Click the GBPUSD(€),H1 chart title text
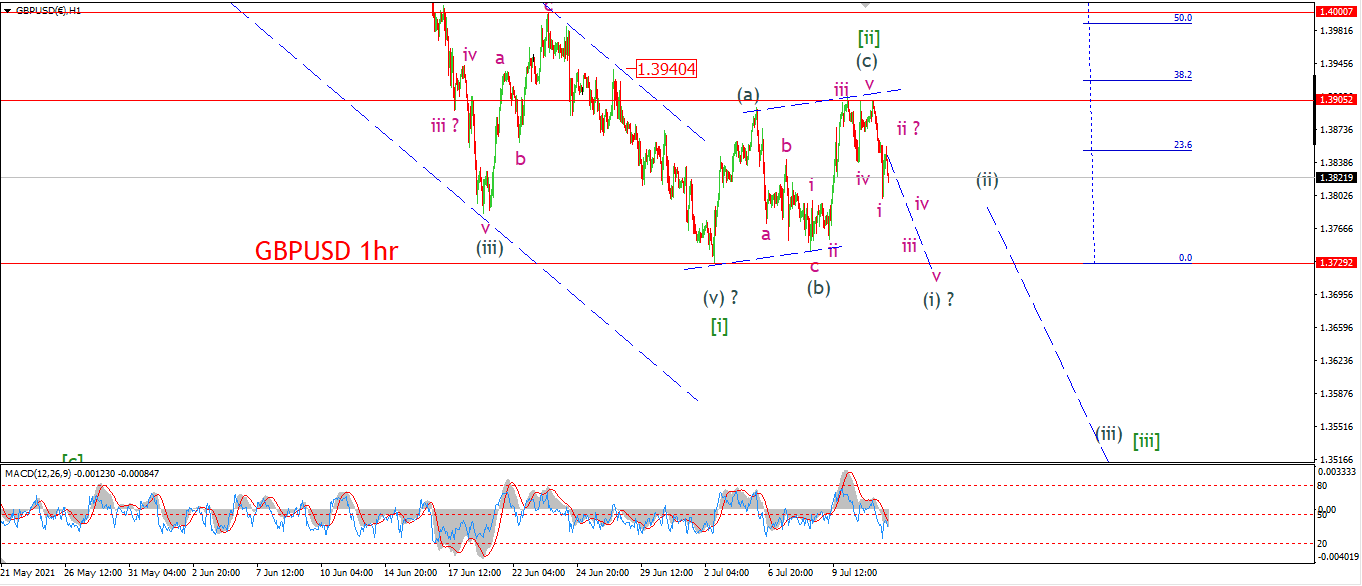The height and width of the screenshot is (586, 1362). pyautogui.click(x=48, y=8)
